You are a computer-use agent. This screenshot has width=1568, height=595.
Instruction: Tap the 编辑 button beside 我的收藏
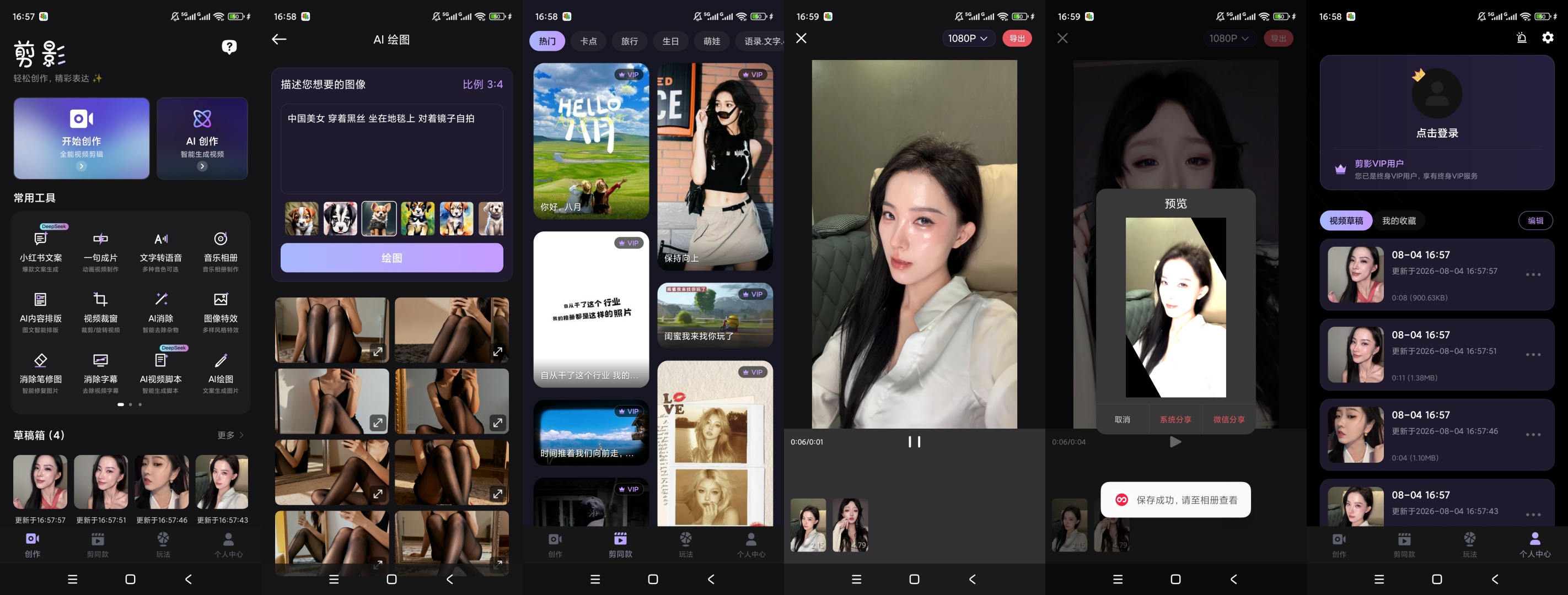point(1535,221)
